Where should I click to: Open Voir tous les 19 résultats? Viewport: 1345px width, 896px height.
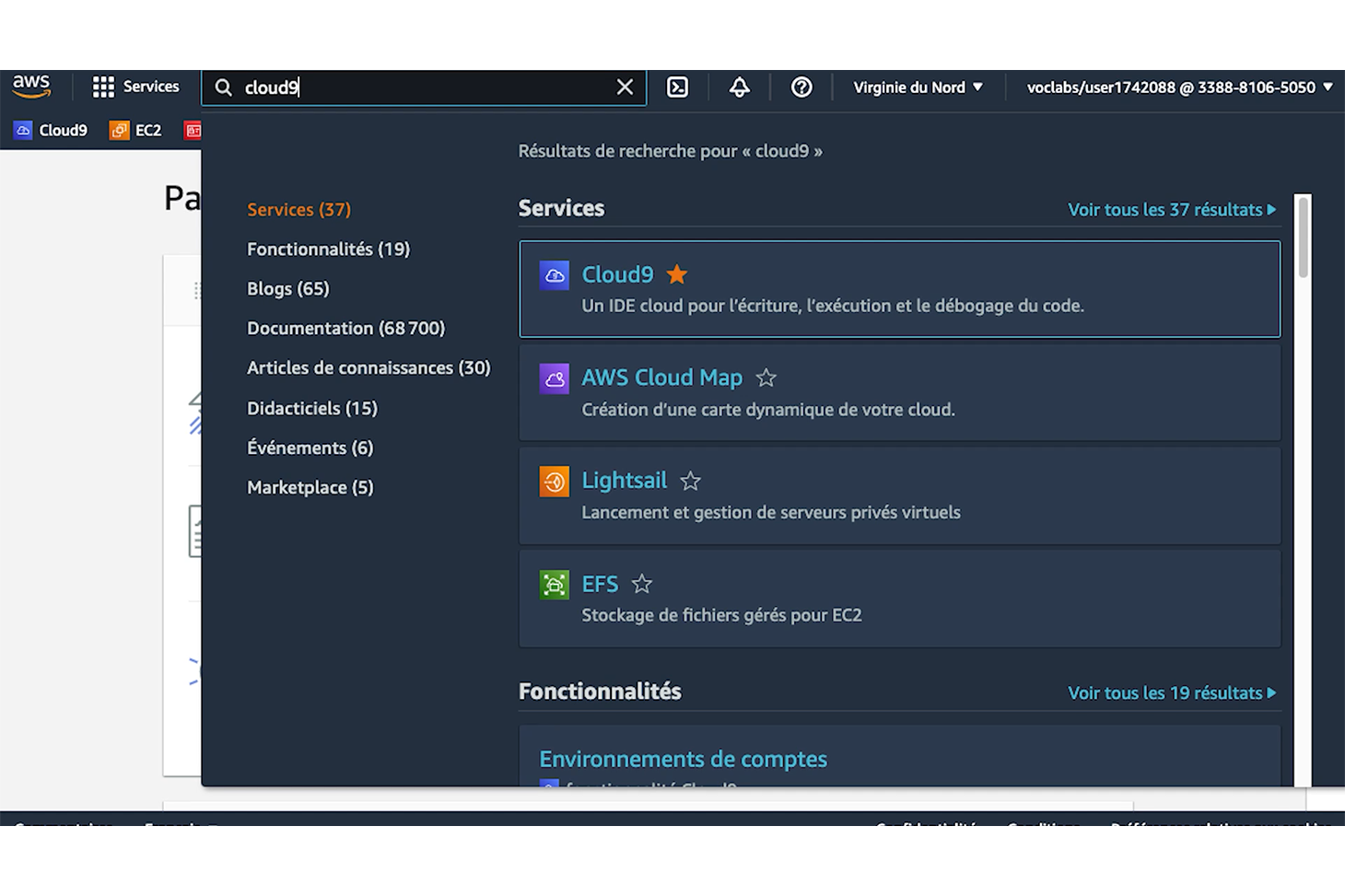1172,693
